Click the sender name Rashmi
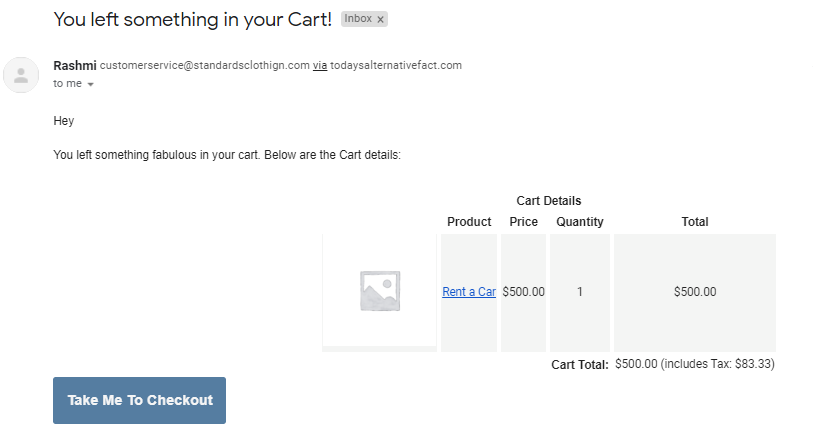This screenshot has width=813, height=442. click(75, 66)
